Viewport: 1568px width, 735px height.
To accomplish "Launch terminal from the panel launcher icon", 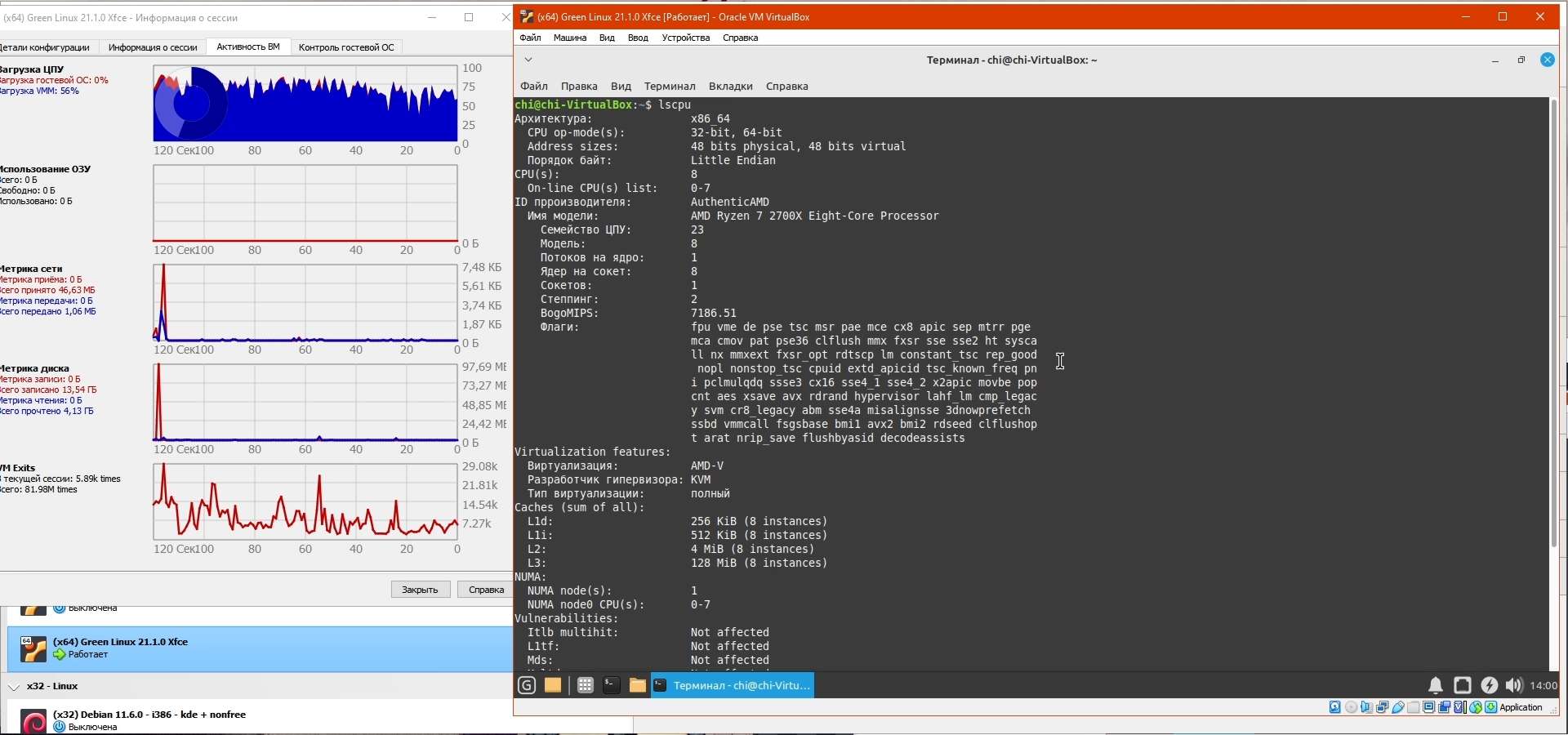I will [611, 686].
